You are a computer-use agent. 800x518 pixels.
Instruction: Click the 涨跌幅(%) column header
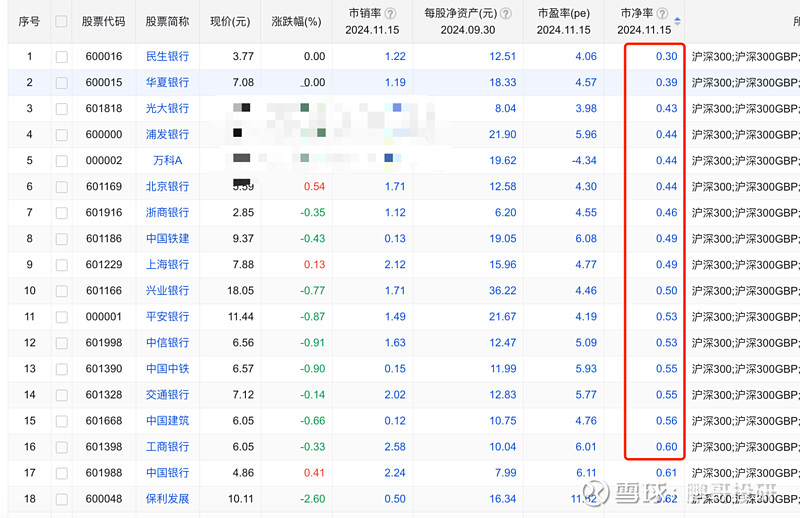296,21
